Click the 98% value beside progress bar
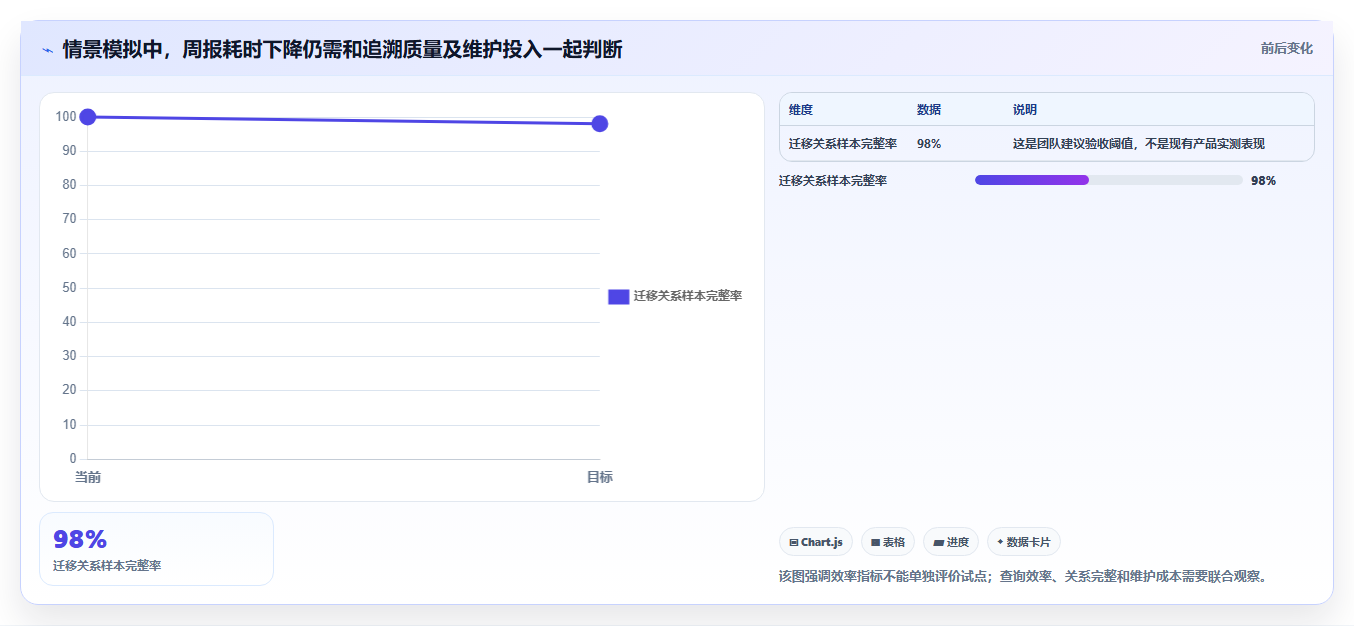Image resolution: width=1354 pixels, height=626 pixels. (x=1263, y=181)
